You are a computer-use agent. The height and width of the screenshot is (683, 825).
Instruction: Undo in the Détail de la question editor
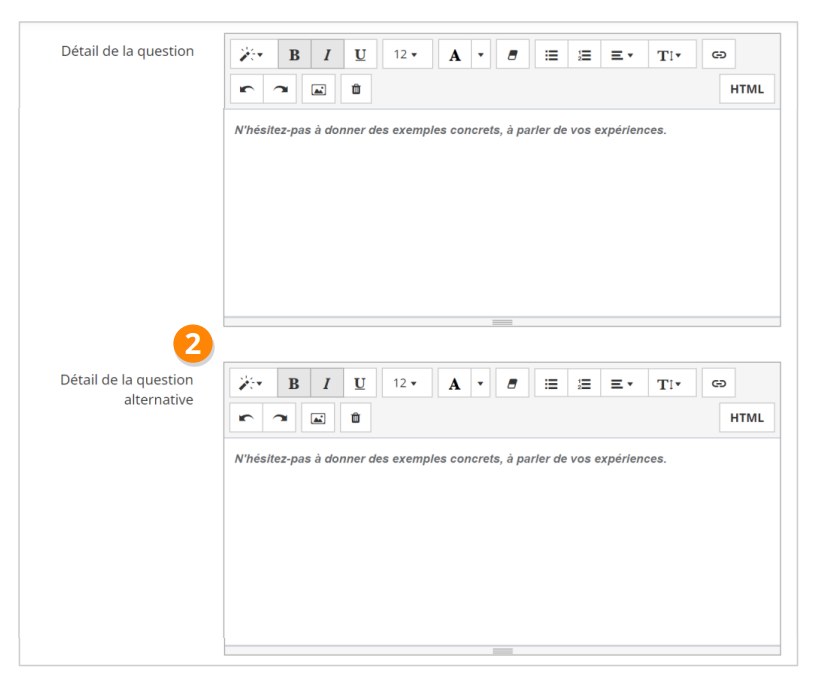click(x=246, y=89)
